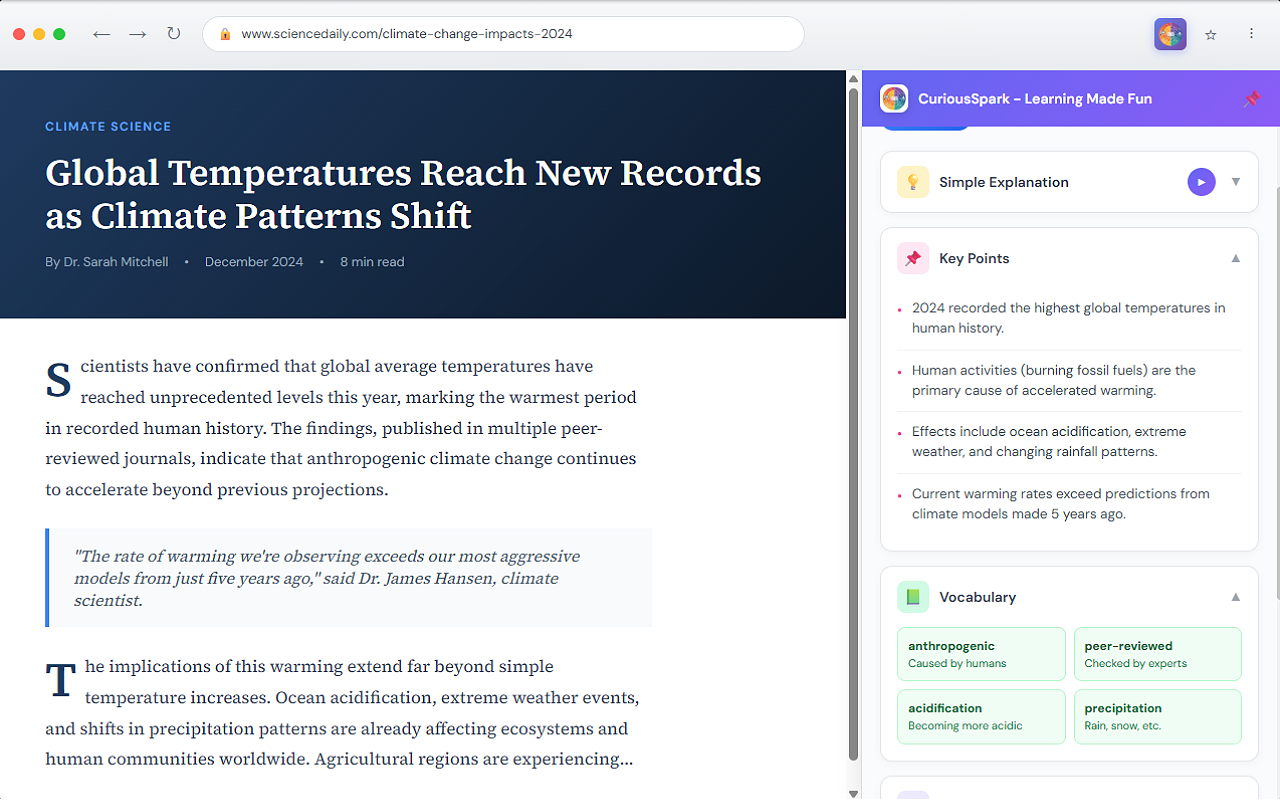Open the browser three-dot menu
The height and width of the screenshot is (800, 1280).
point(1251,33)
